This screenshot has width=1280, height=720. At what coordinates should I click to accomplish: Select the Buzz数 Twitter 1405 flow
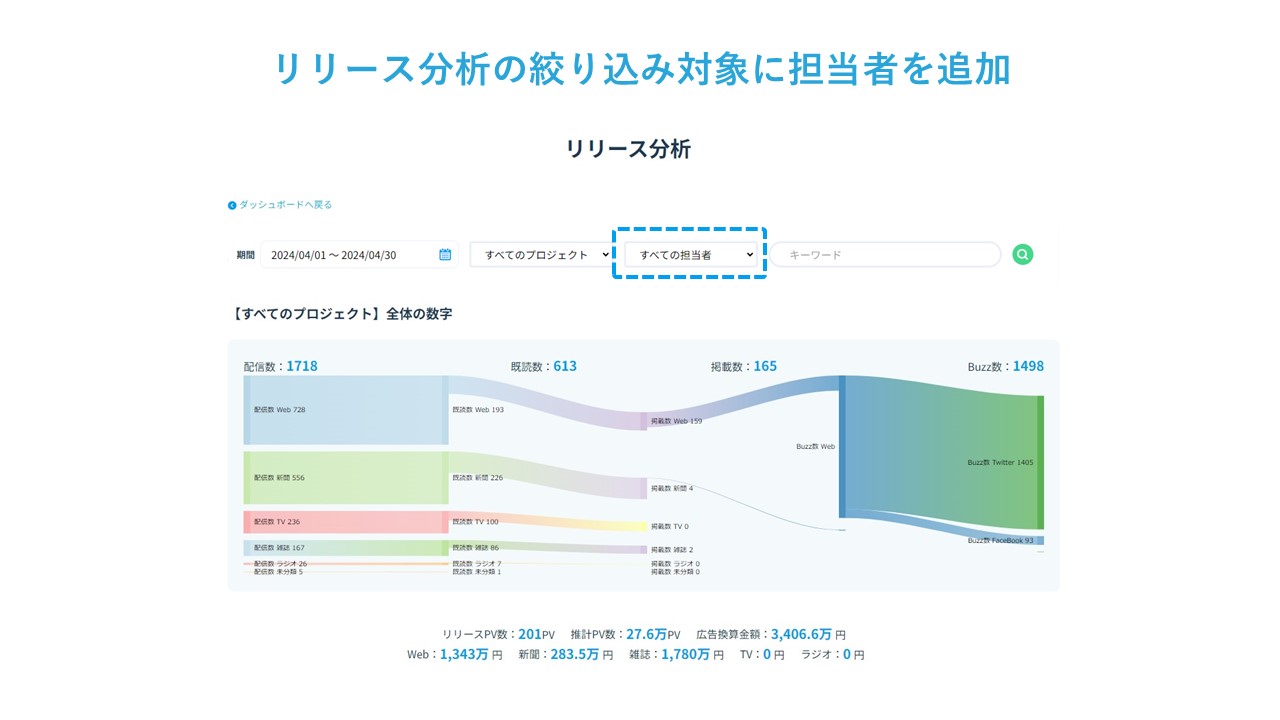click(1000, 463)
